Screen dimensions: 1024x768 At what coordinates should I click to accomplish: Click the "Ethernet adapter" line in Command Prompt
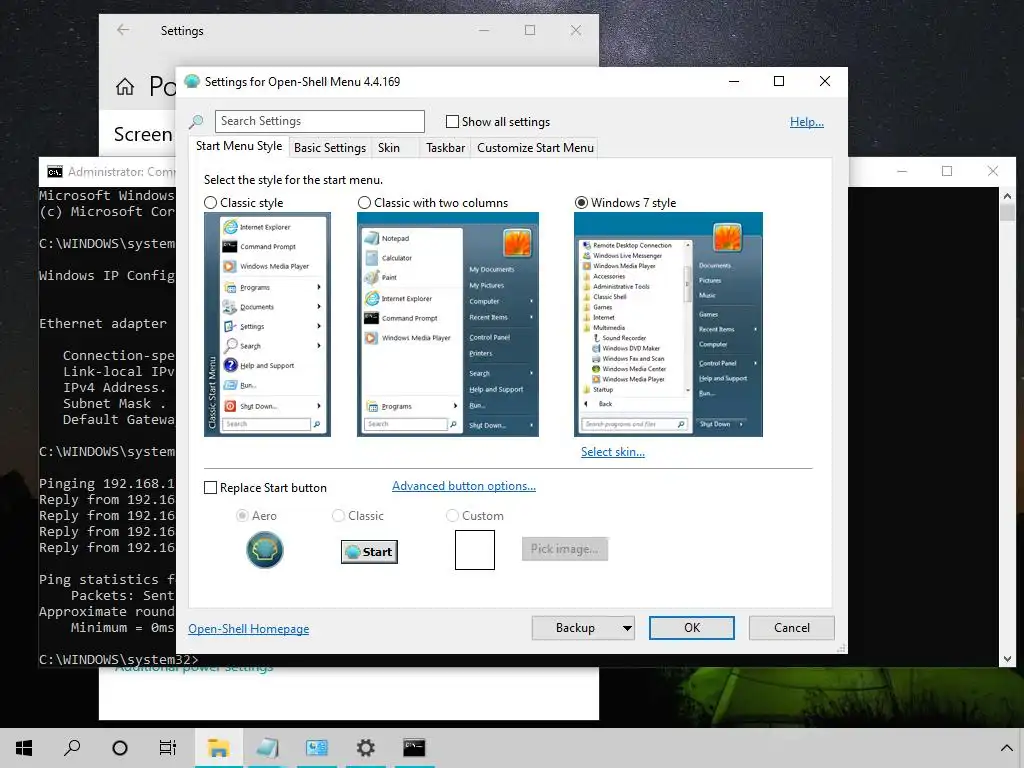103,323
